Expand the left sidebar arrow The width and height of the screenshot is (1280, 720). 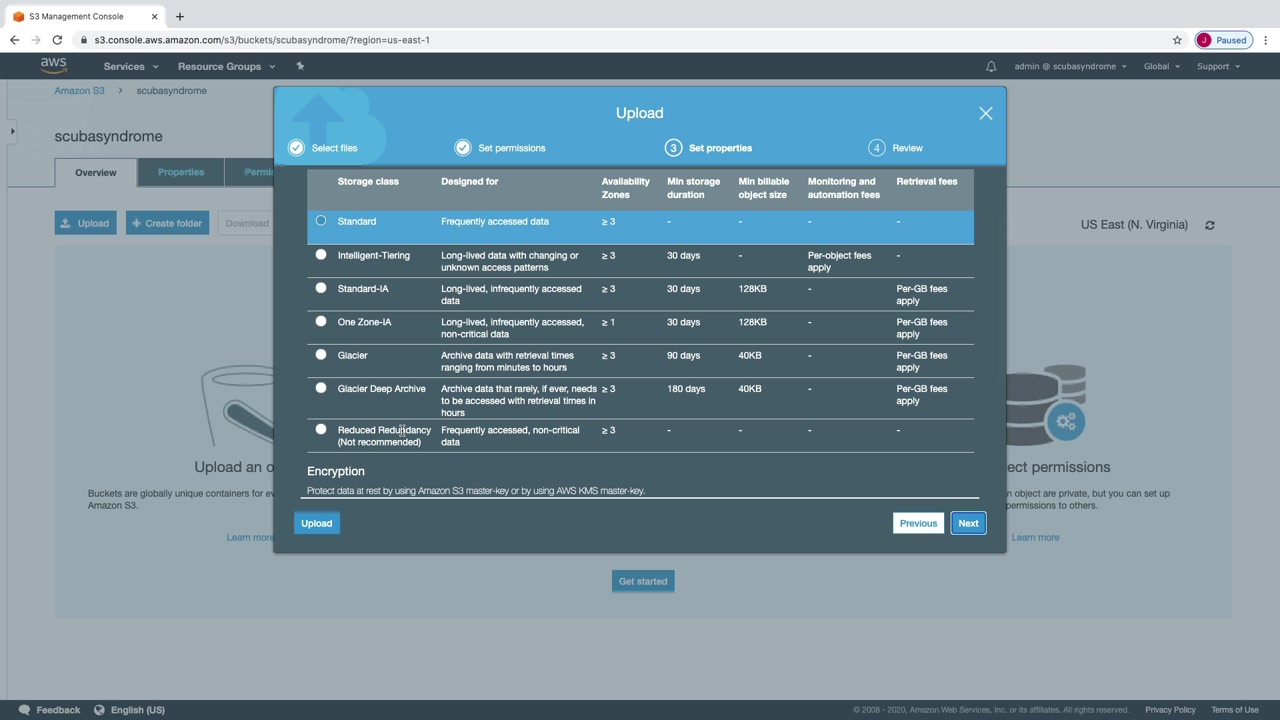(x=12, y=131)
